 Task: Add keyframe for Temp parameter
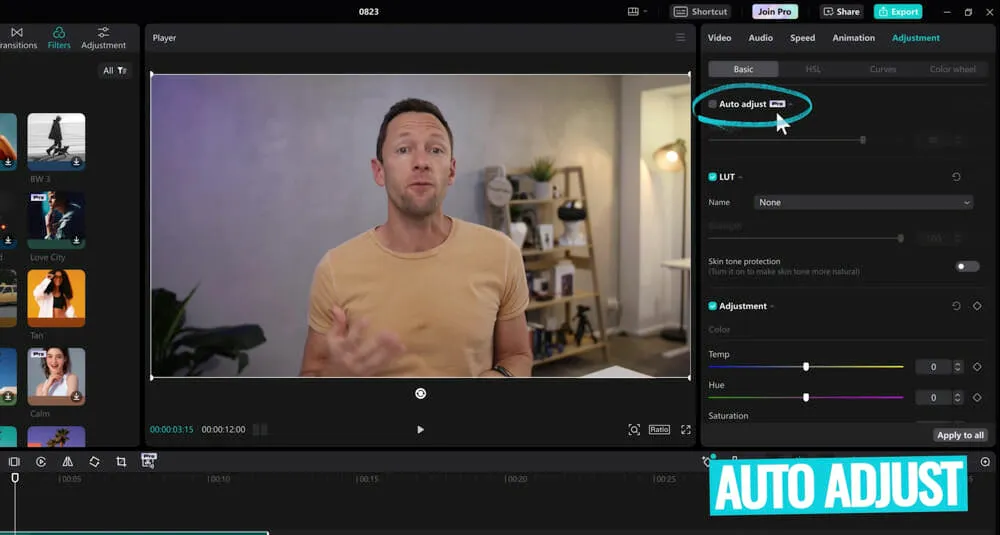(x=977, y=367)
